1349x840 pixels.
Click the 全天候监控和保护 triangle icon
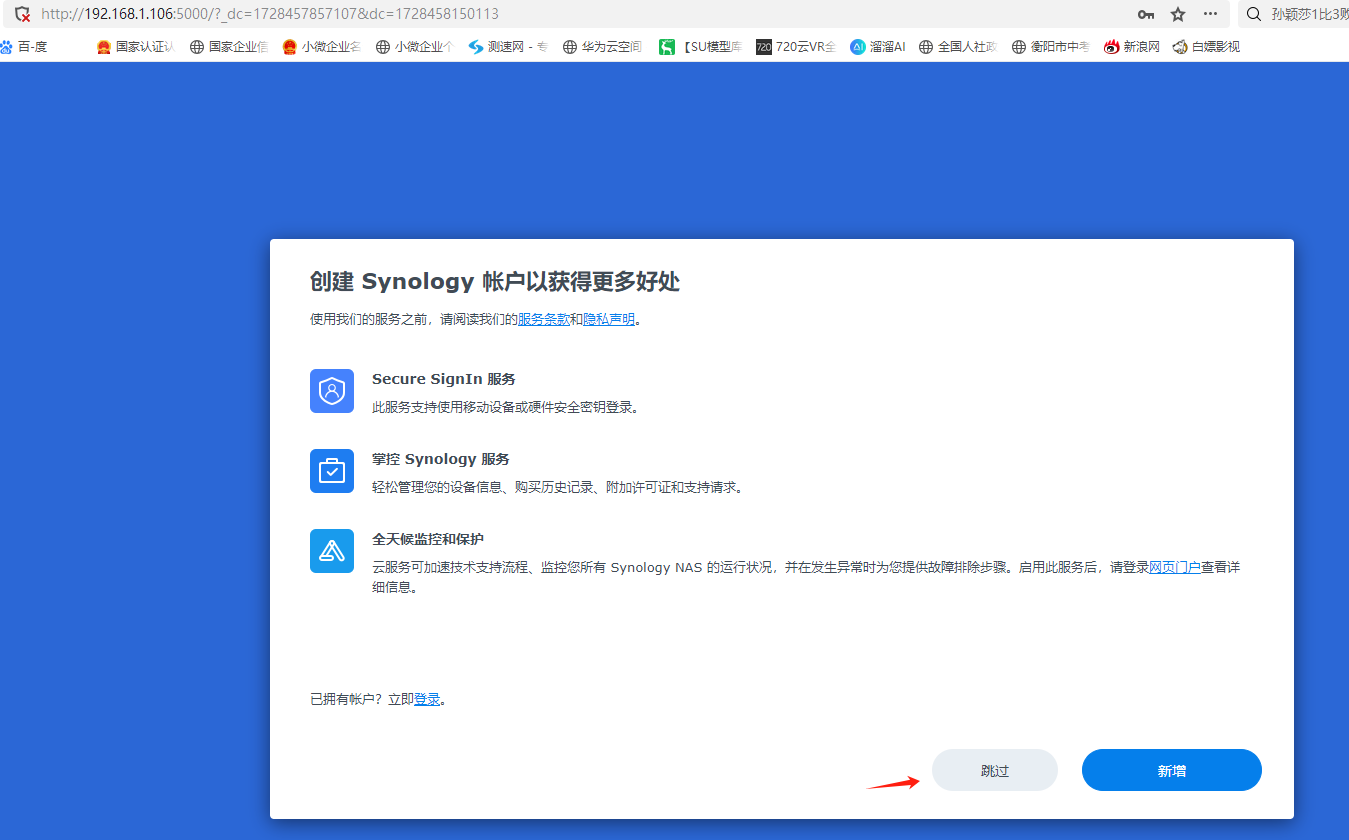pyautogui.click(x=332, y=551)
